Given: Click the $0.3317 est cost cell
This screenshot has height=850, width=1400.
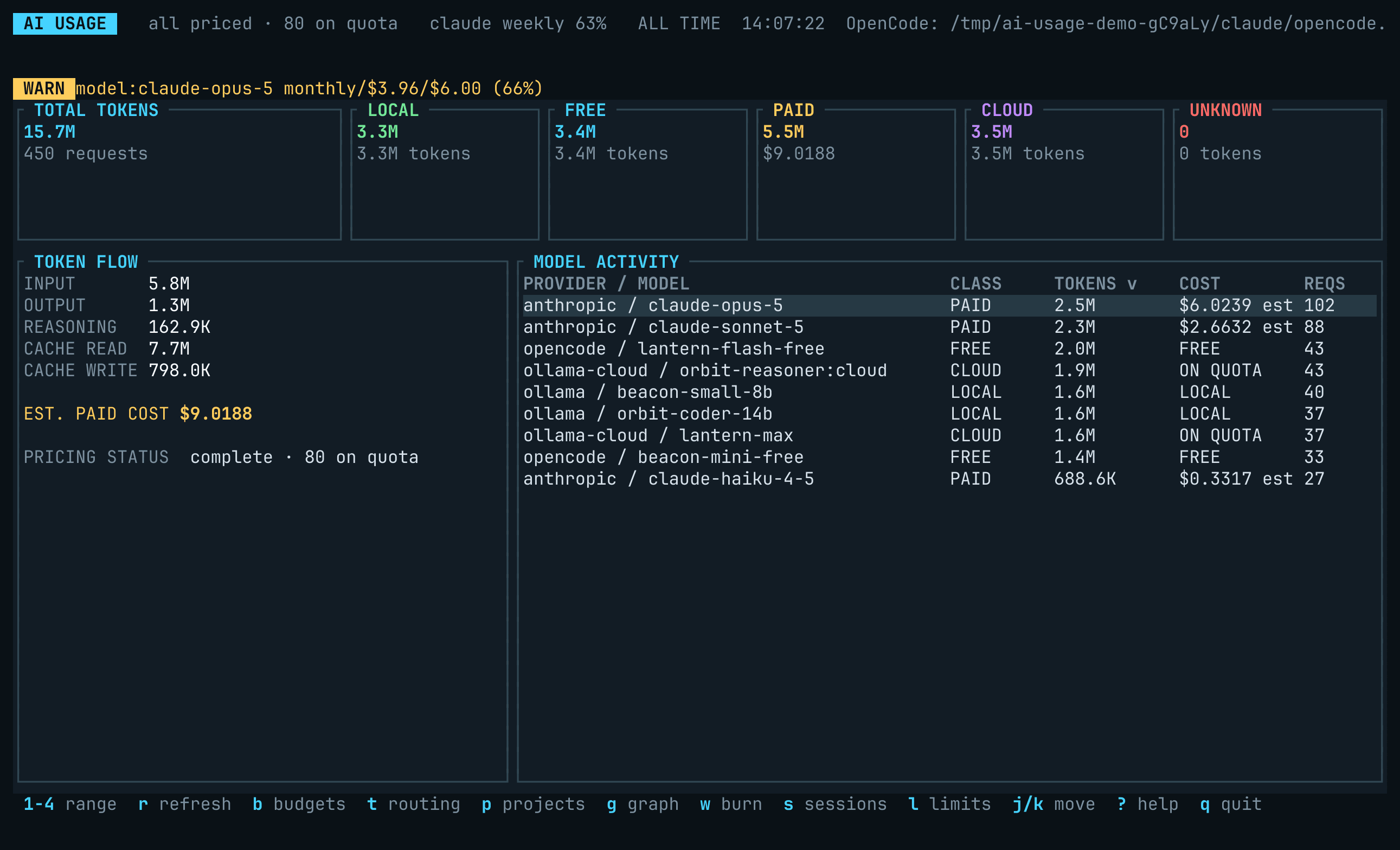Looking at the screenshot, I should pos(1236,479).
